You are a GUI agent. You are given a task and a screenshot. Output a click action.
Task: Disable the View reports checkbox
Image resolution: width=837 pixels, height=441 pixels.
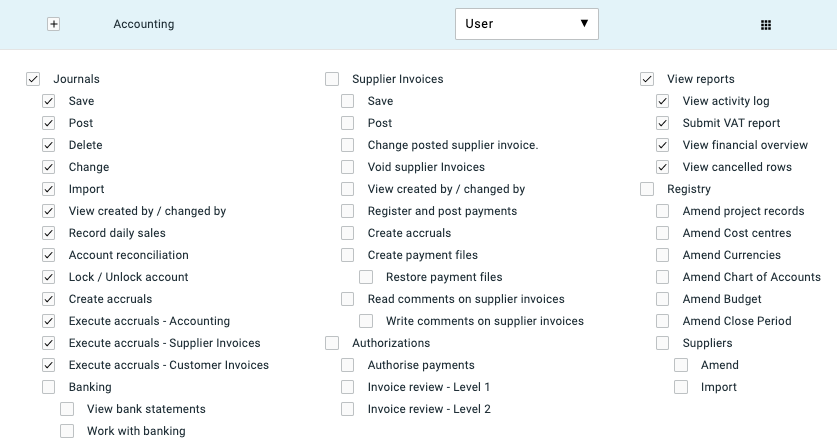click(647, 79)
